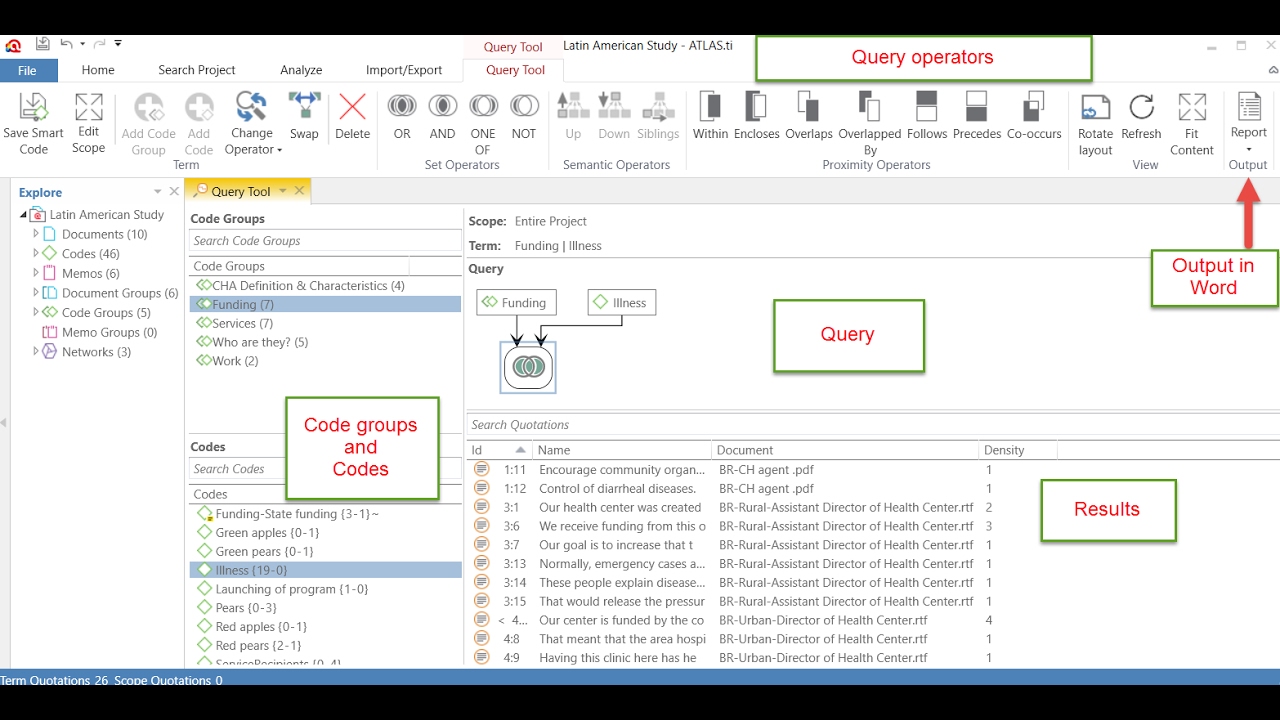Close the Query Tool document tab

click(x=298, y=190)
